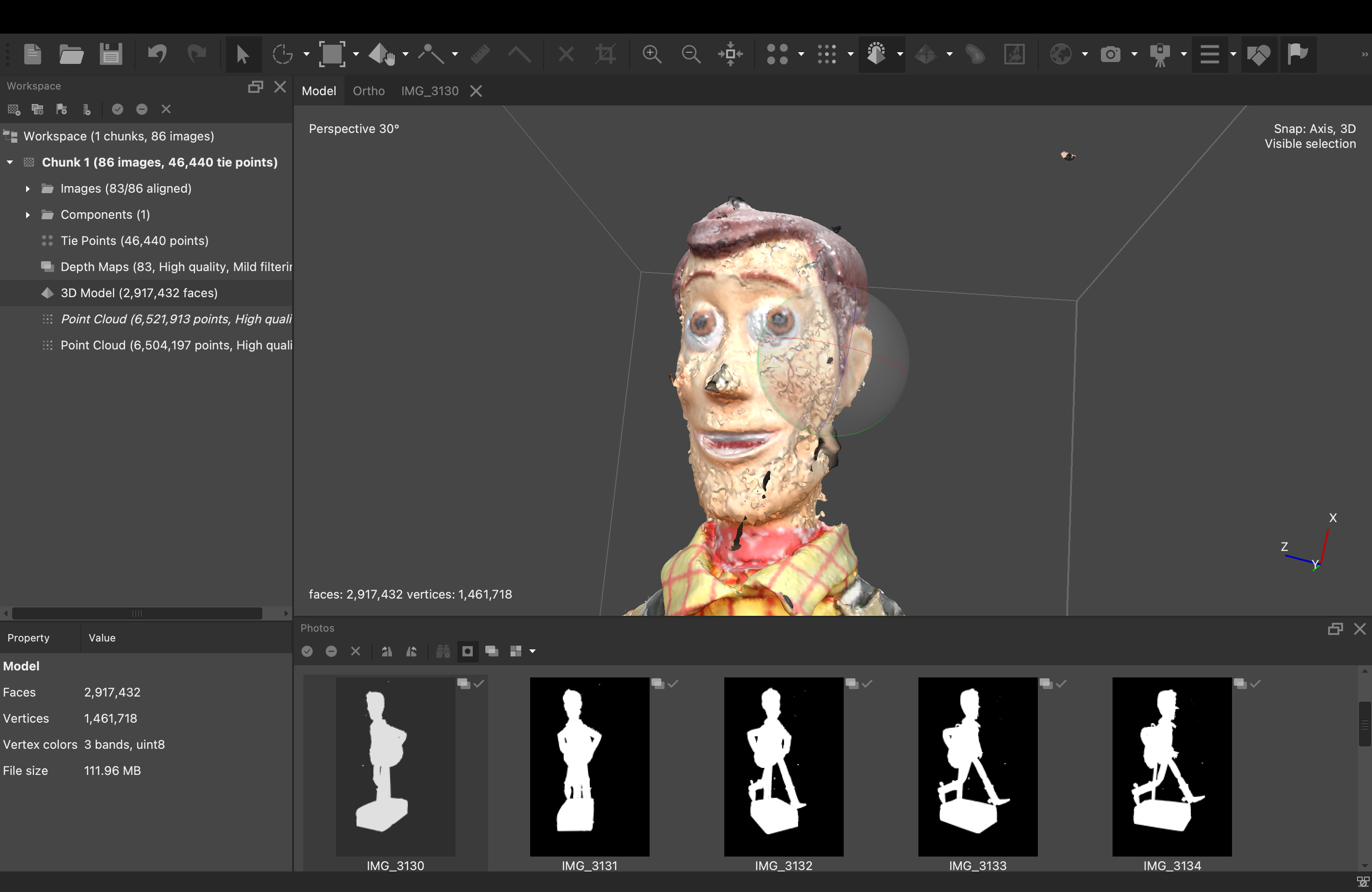Toggle show masks button in Photos toolbar
Viewport: 1372px width, 892px height.
pos(468,651)
